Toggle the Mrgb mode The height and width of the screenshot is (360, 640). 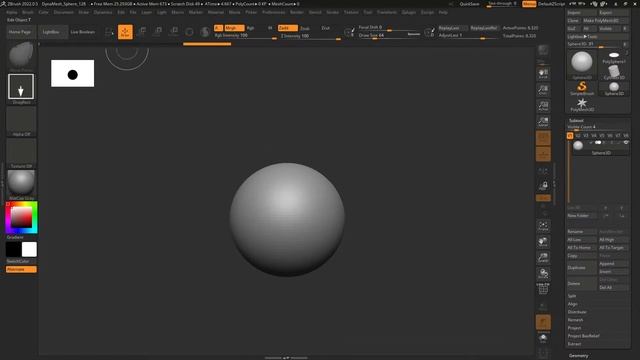tap(234, 28)
